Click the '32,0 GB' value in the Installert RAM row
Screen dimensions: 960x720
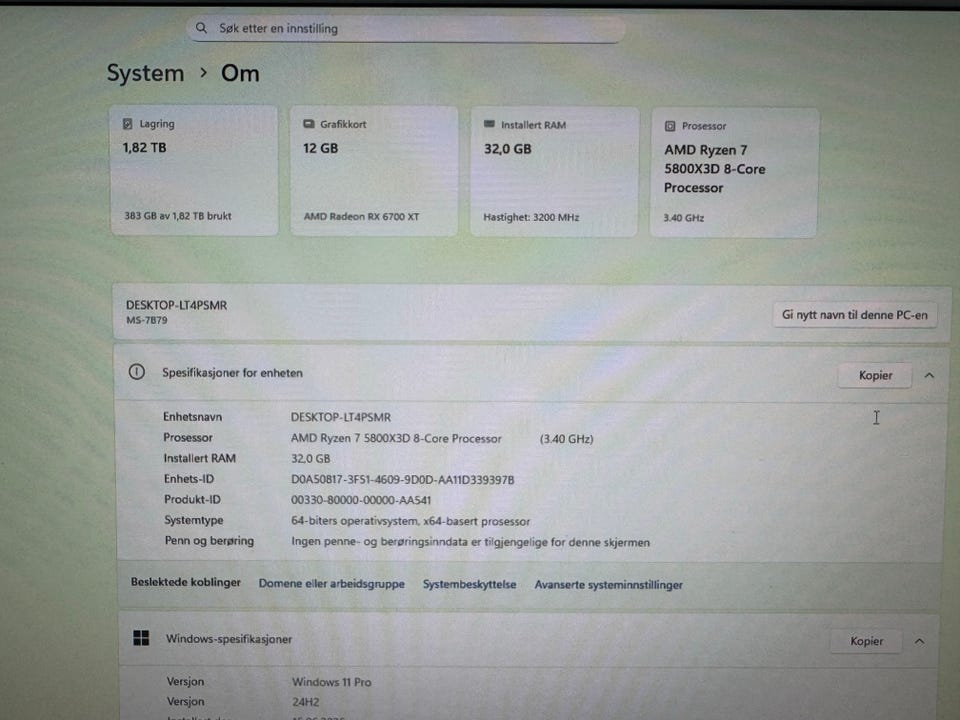click(310, 459)
